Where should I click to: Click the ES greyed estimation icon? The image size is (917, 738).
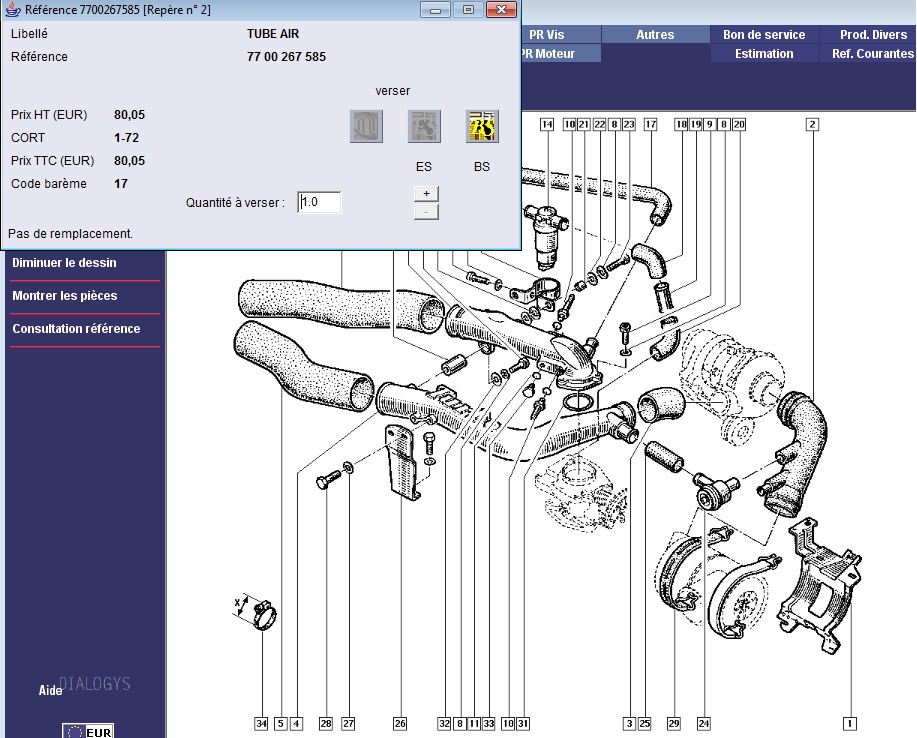tap(424, 126)
